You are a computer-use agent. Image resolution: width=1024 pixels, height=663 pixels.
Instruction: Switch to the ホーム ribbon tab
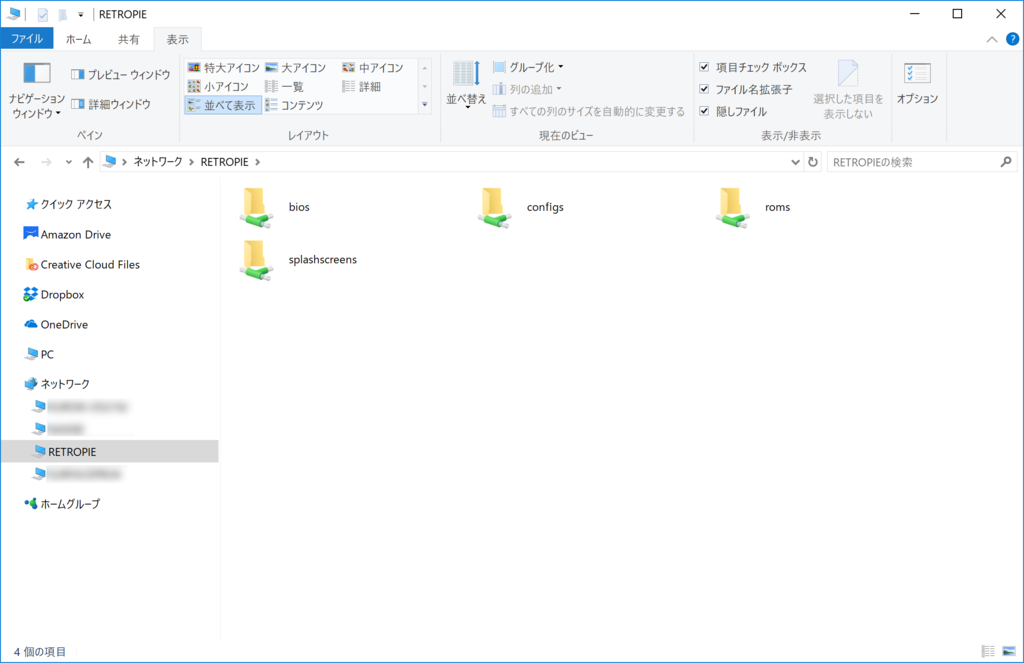[x=76, y=38]
